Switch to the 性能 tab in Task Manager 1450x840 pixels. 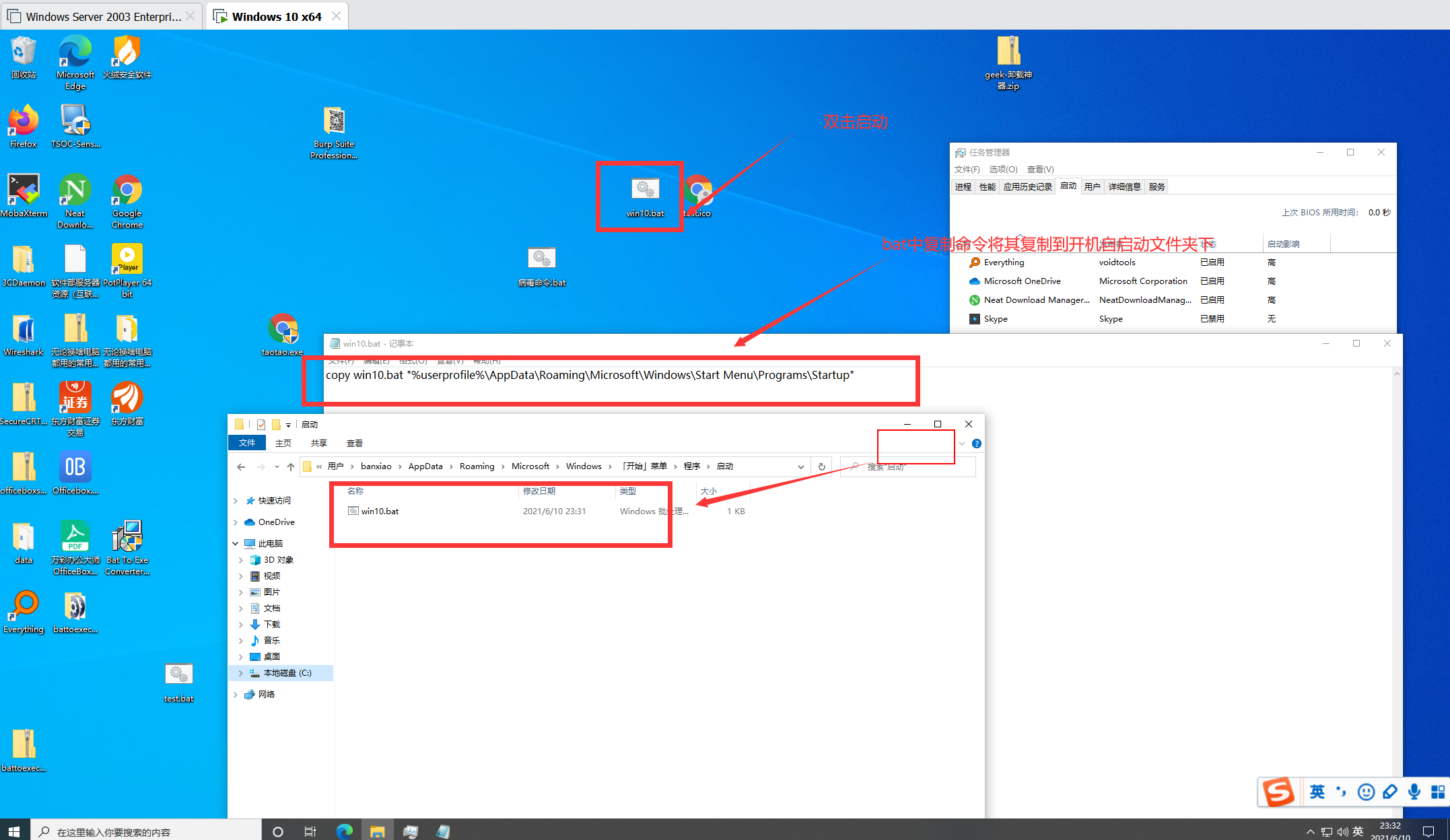pos(987,186)
